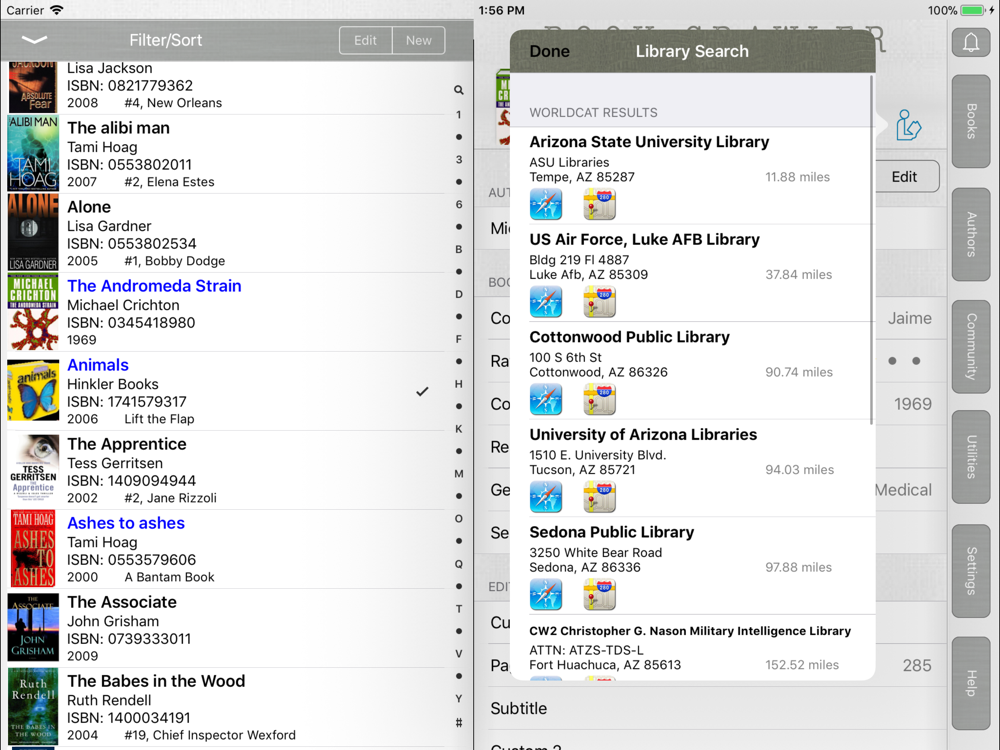This screenshot has width=1000, height=750.
Task: Open Safari link for Sedona Public Library
Action: 546,594
